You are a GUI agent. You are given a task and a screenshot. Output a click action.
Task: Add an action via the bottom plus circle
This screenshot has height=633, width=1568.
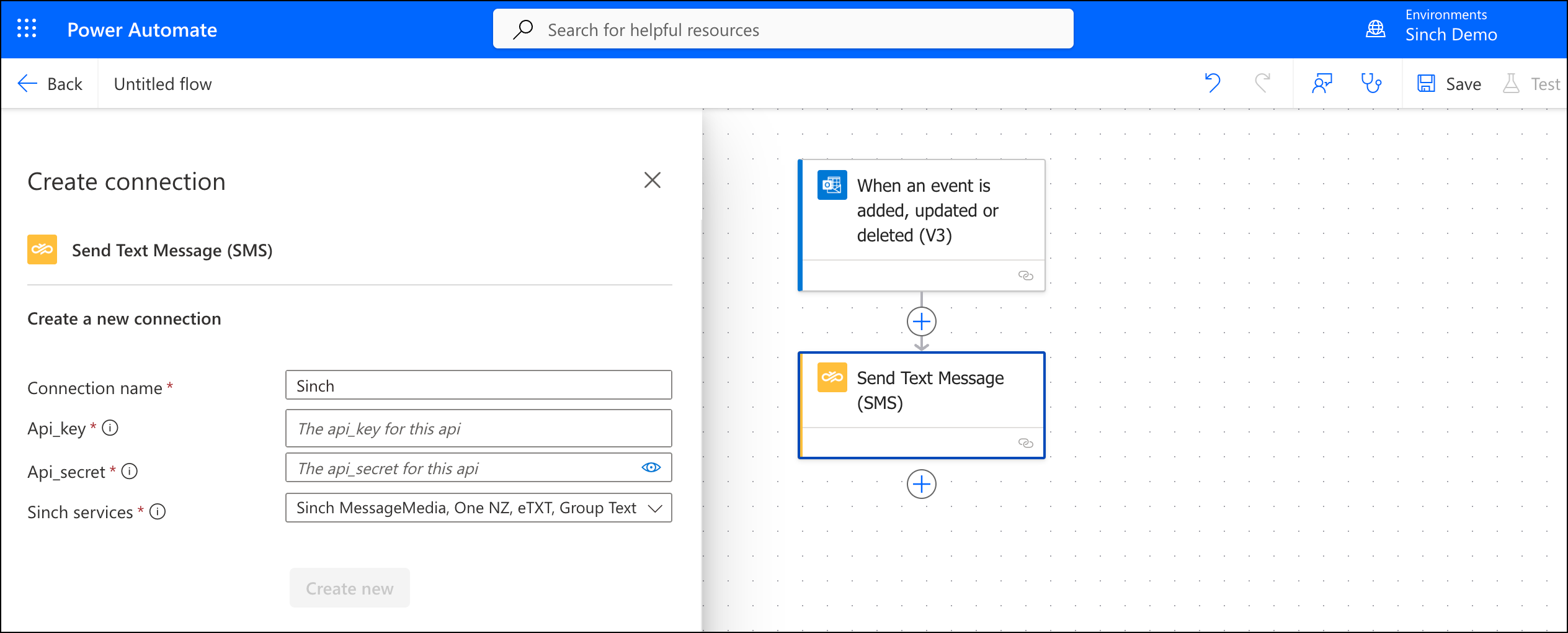point(922,484)
